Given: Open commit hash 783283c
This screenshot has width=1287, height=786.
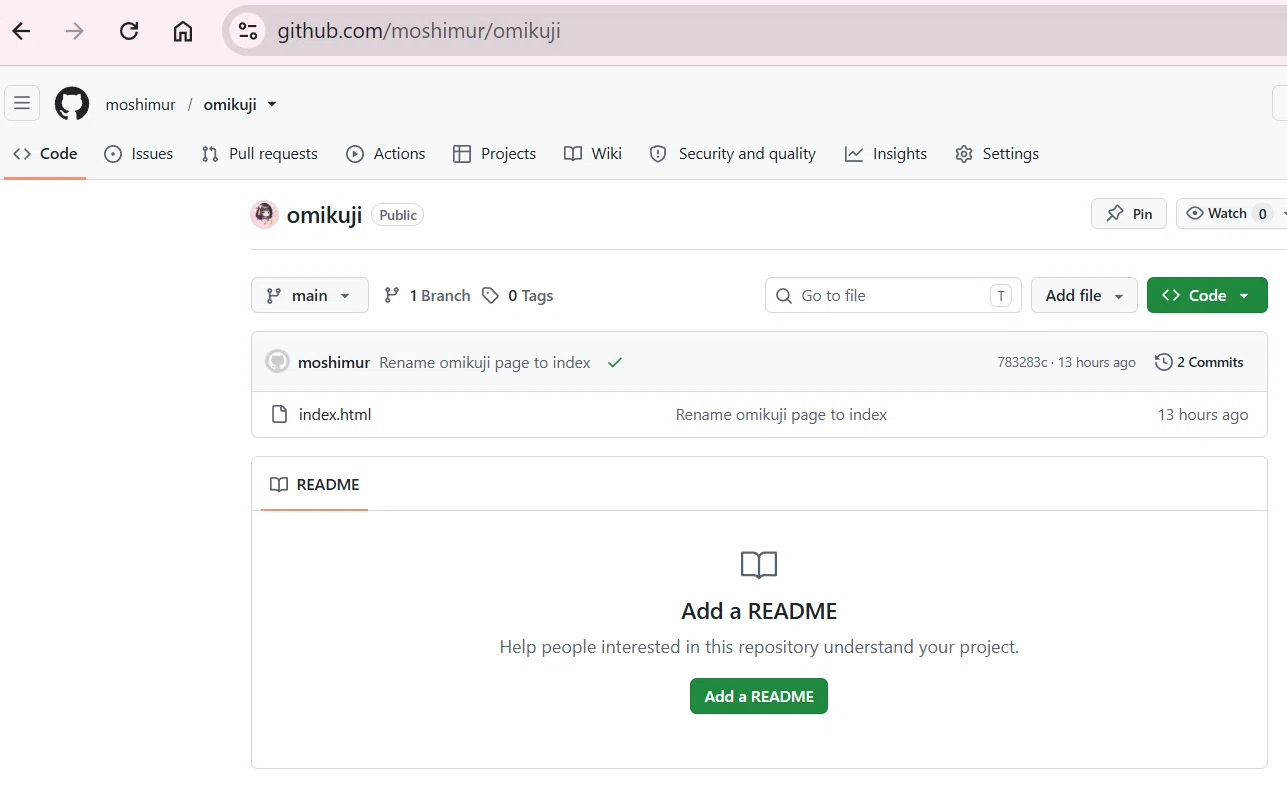Looking at the screenshot, I should 1022,362.
